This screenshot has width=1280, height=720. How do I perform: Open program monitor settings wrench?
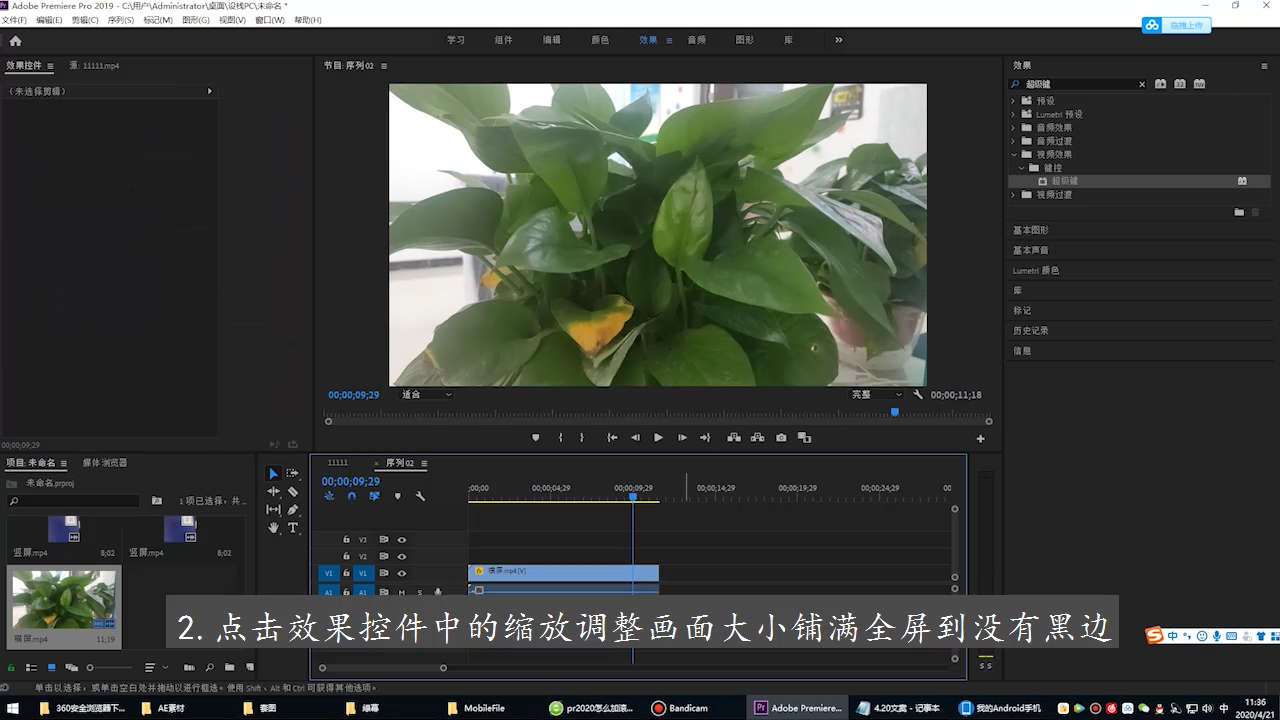pyautogui.click(x=918, y=395)
